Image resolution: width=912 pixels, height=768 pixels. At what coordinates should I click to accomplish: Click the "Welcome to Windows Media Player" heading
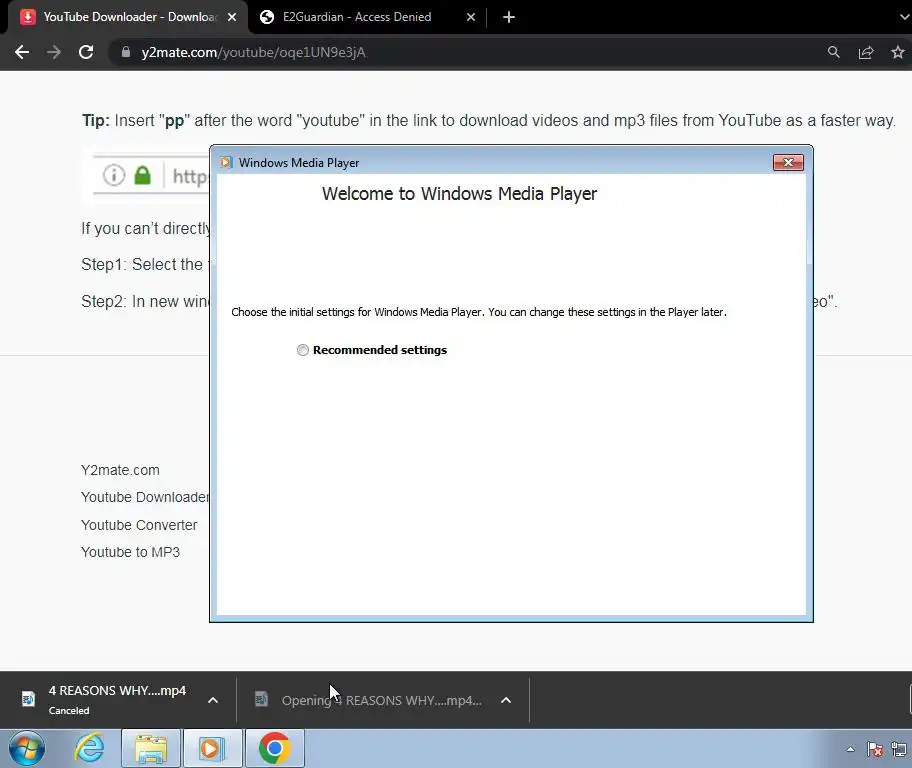459,194
